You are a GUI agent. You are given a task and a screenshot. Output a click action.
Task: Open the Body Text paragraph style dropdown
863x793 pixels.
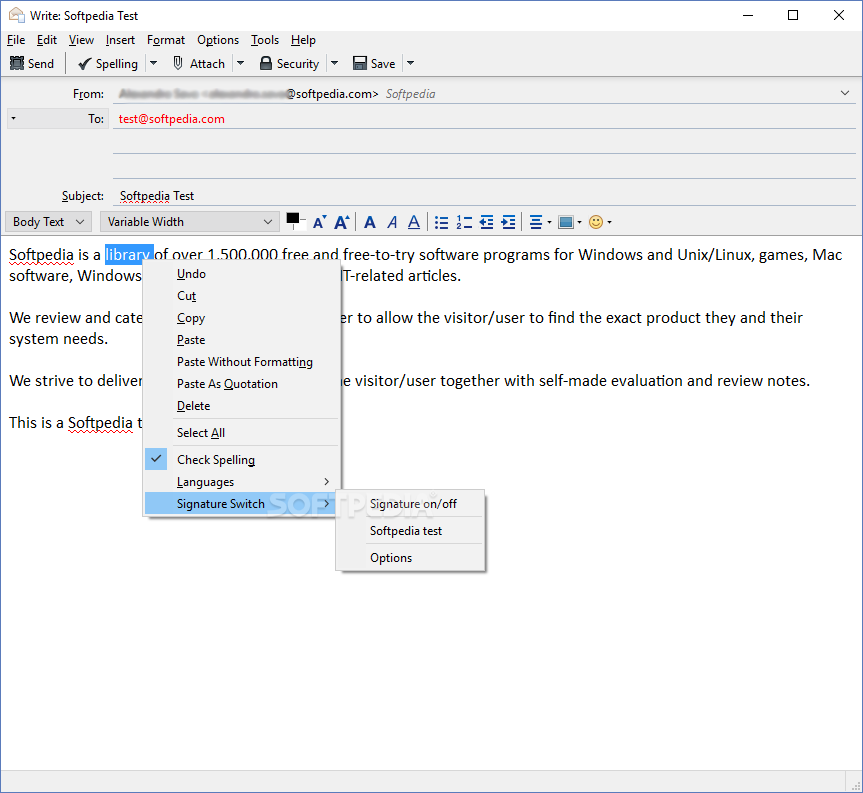pos(48,222)
